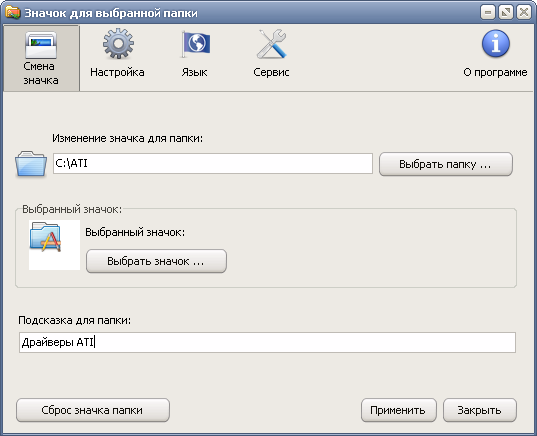The width and height of the screenshot is (537, 436).
Task: Open the Смена значка icon tab
Action: [41, 45]
